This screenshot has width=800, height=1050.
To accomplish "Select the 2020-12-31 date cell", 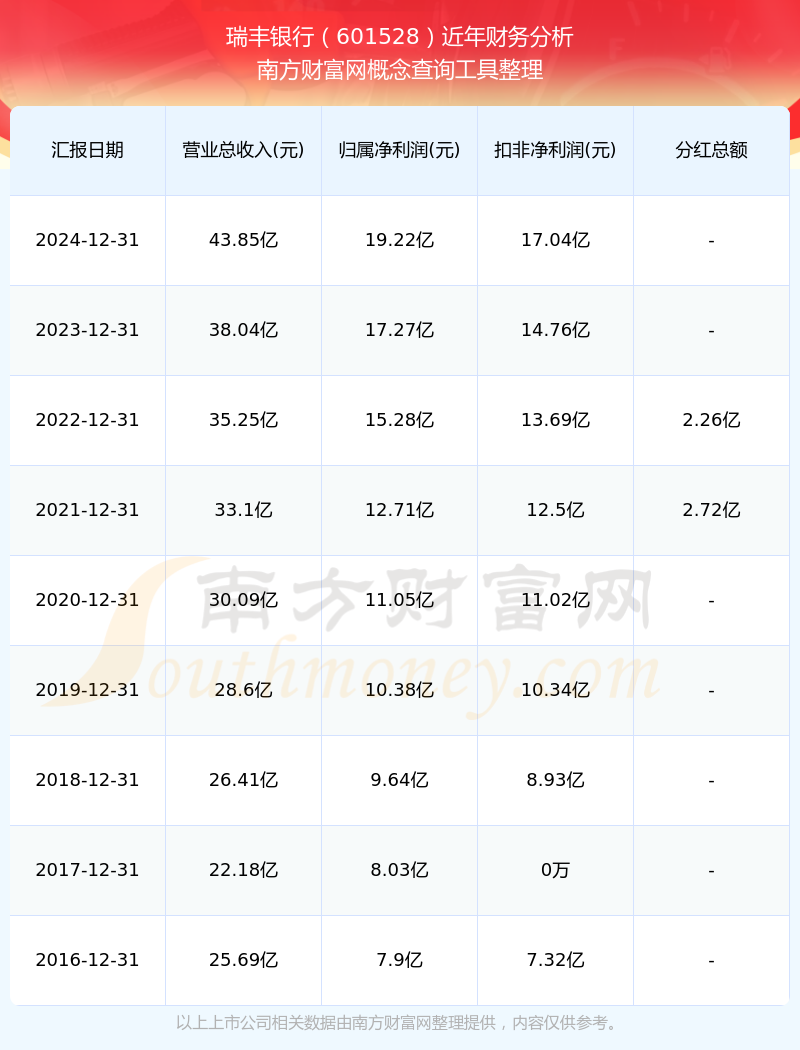I will [x=88, y=600].
